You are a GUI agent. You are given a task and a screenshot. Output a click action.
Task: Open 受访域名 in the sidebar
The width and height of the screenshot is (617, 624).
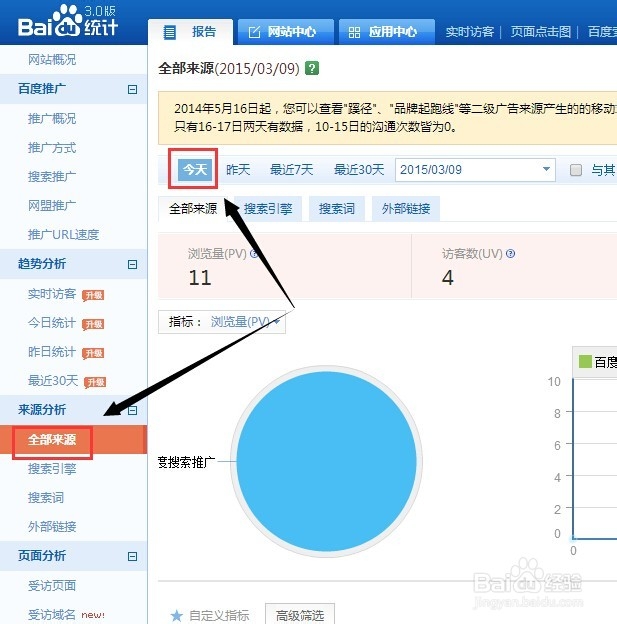[52, 615]
